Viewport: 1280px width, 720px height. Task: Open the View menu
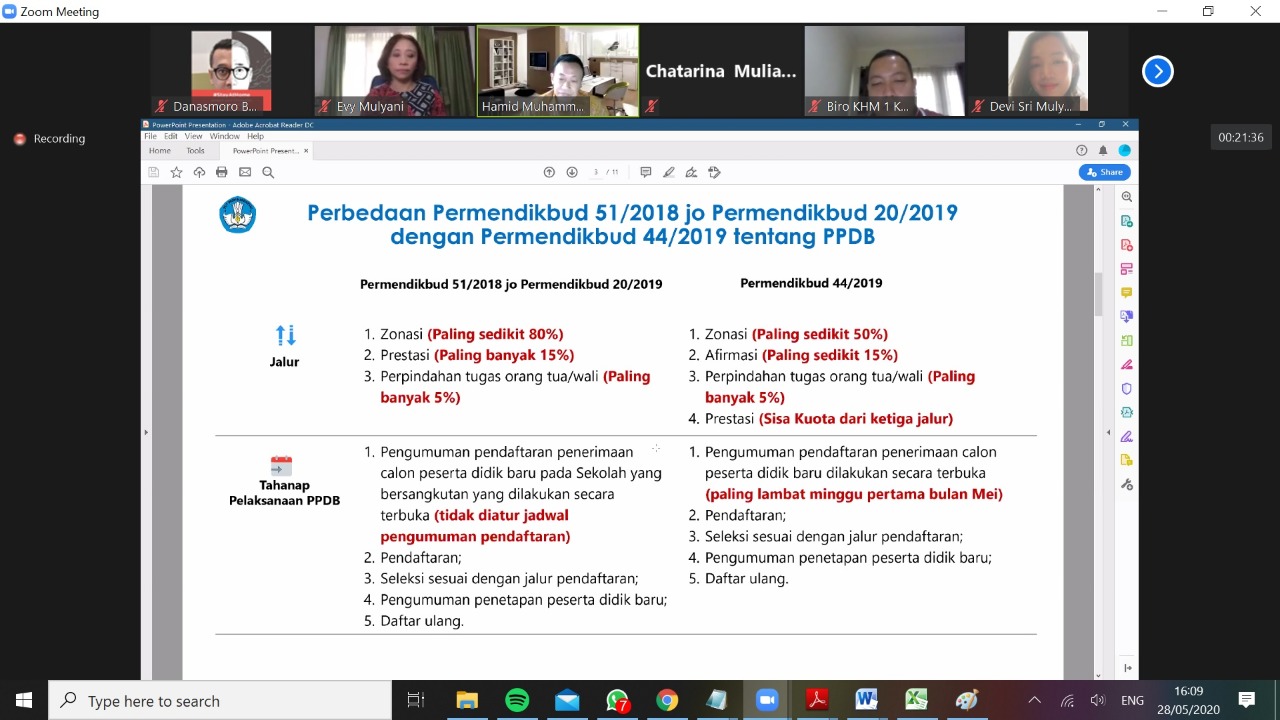193,136
